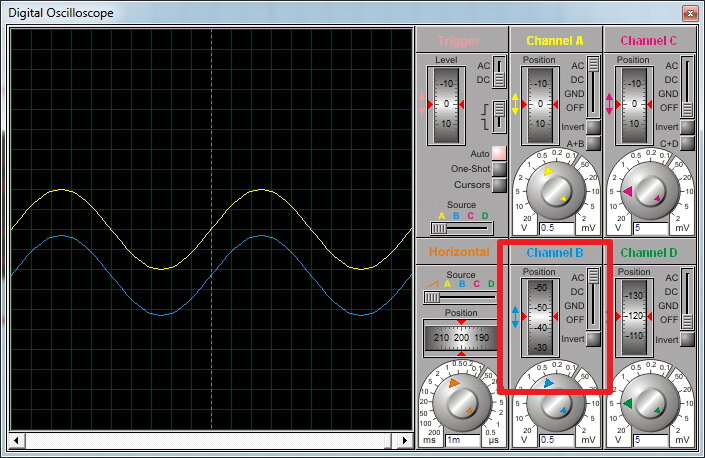Click Horizontal inner fine-adjust knob
The width and height of the screenshot is (705, 458).
pyautogui.click(x=462, y=403)
